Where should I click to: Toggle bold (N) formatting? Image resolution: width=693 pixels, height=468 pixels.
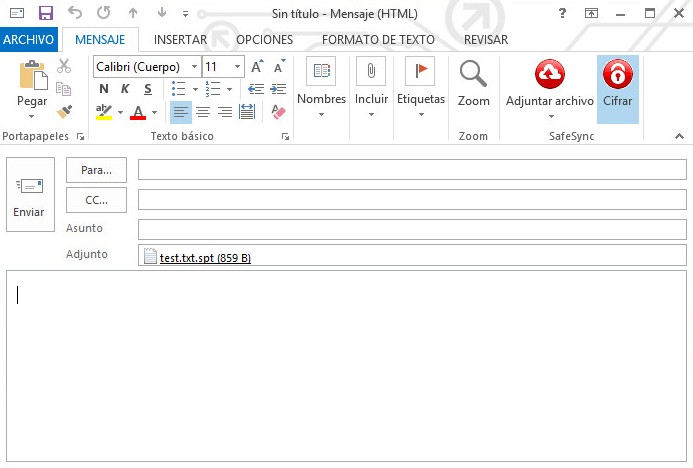pos(104,89)
